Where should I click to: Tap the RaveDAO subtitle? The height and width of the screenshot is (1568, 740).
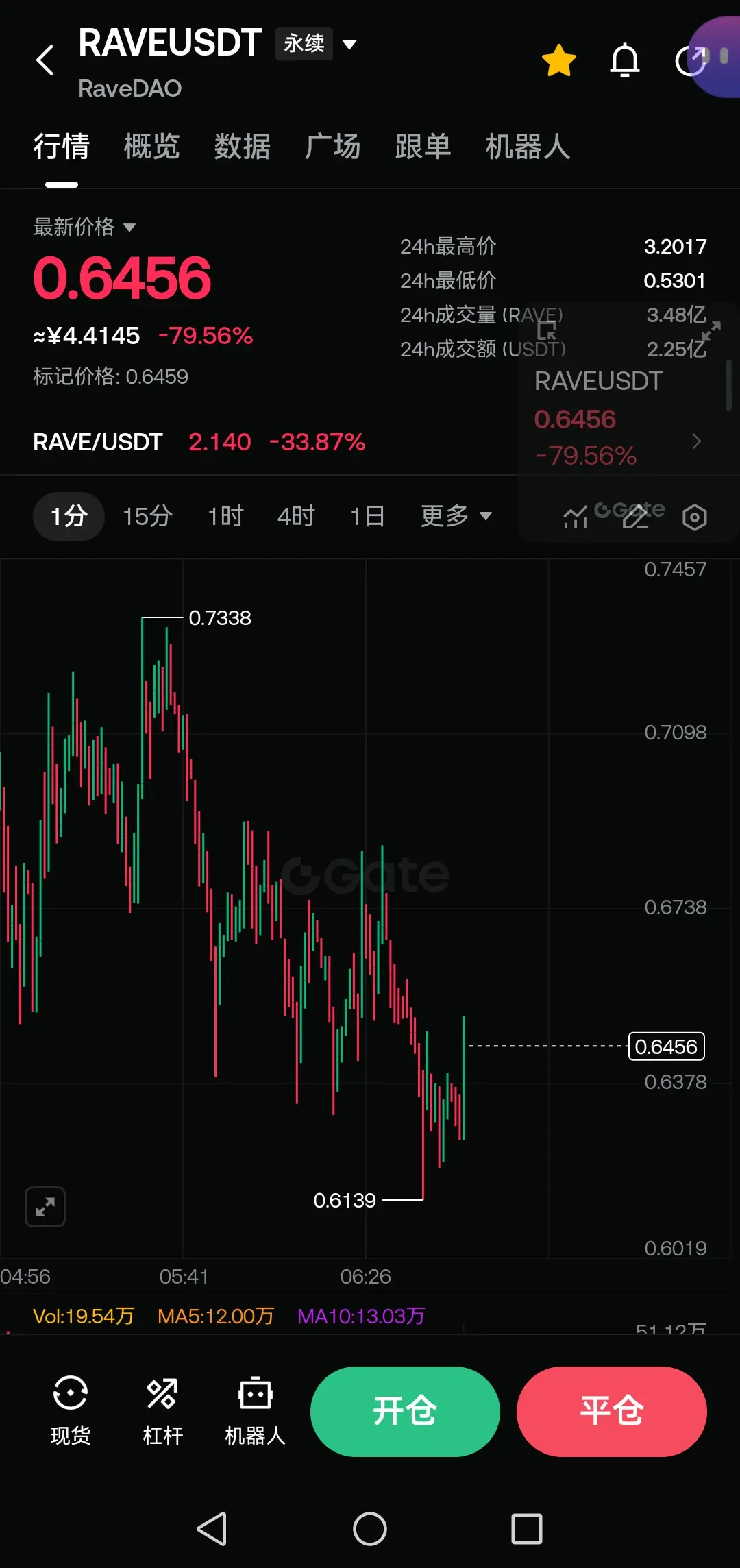[129, 88]
